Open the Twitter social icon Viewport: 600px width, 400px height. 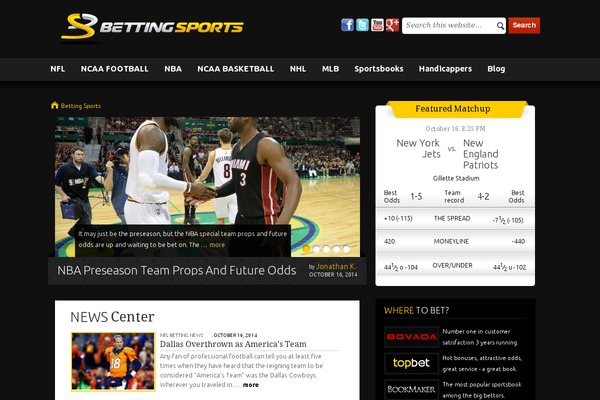pyautogui.click(x=362, y=25)
